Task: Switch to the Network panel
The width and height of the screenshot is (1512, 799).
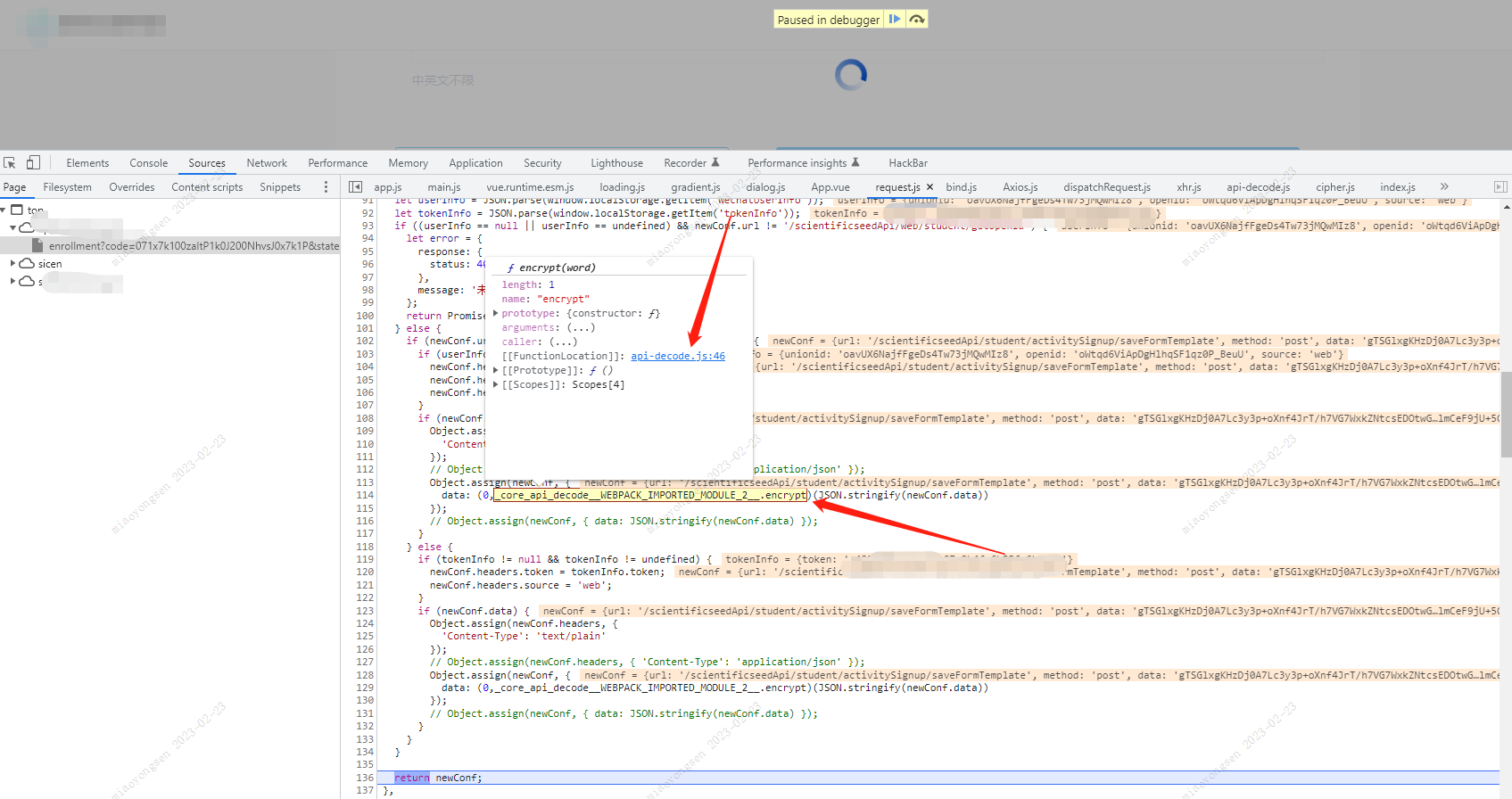Action: pos(267,163)
